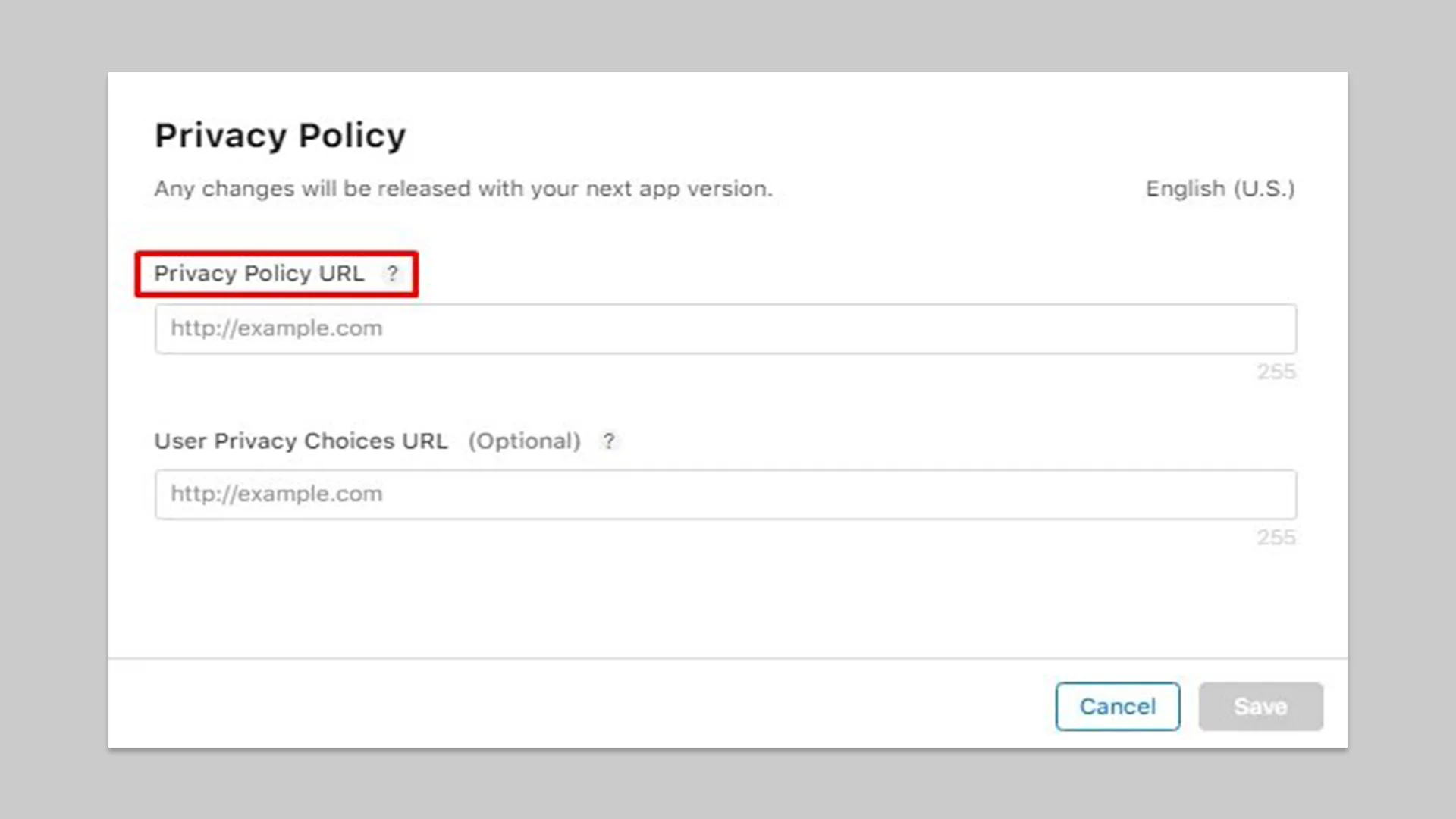
Task: Click the grayed-out Save button
Action: click(x=1260, y=707)
